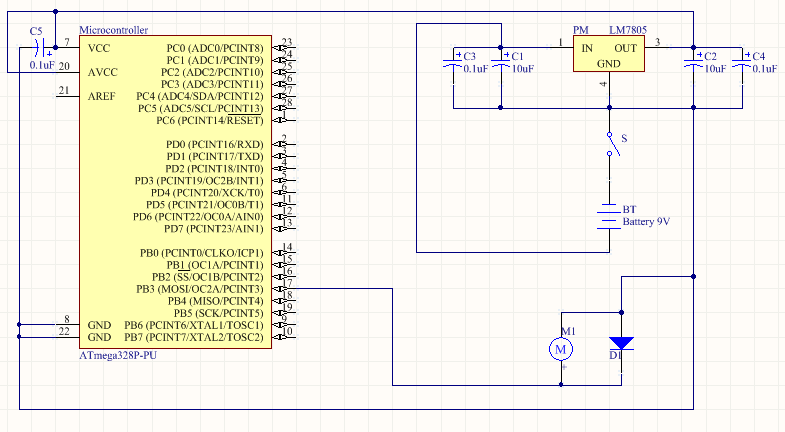
Task: Click the AVCC pin label
Action: pyautogui.click(x=103, y=72)
